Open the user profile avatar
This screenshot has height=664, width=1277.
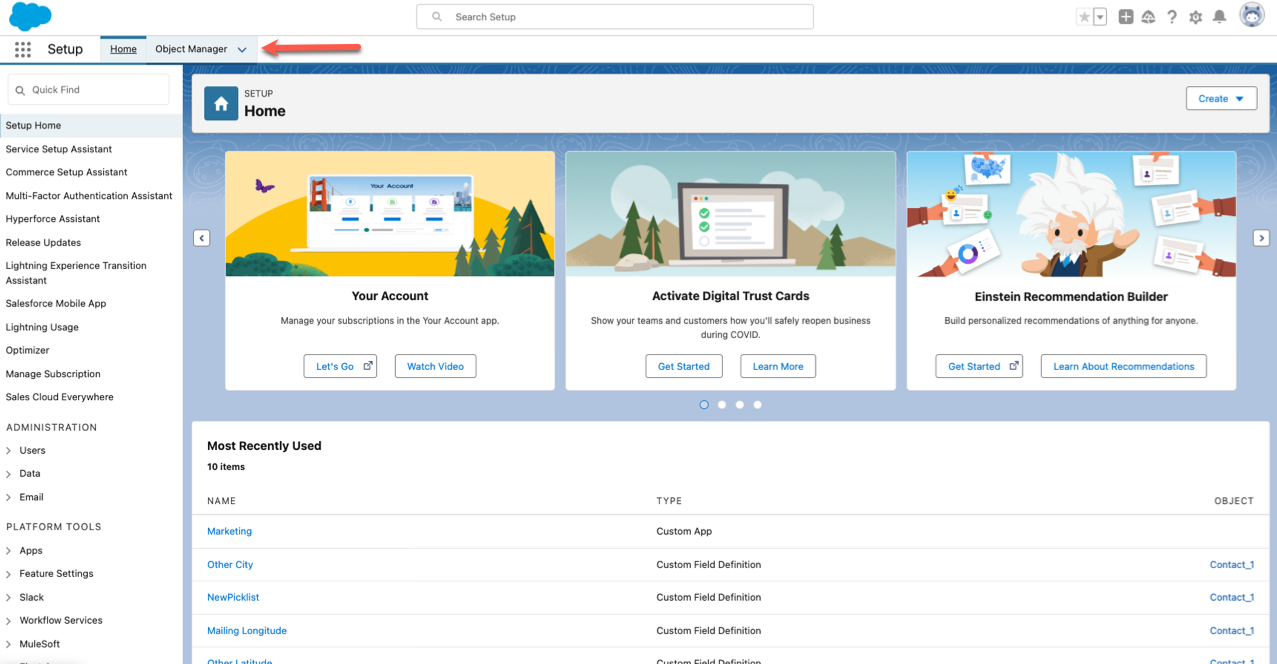pos(1251,15)
